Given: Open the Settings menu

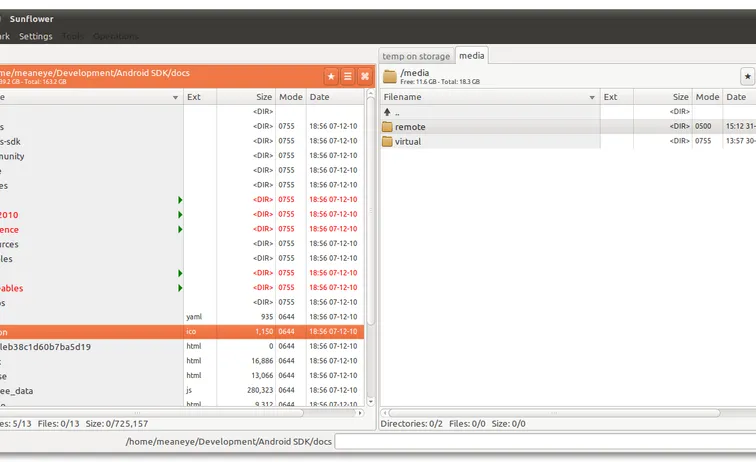Looking at the screenshot, I should [x=36, y=36].
